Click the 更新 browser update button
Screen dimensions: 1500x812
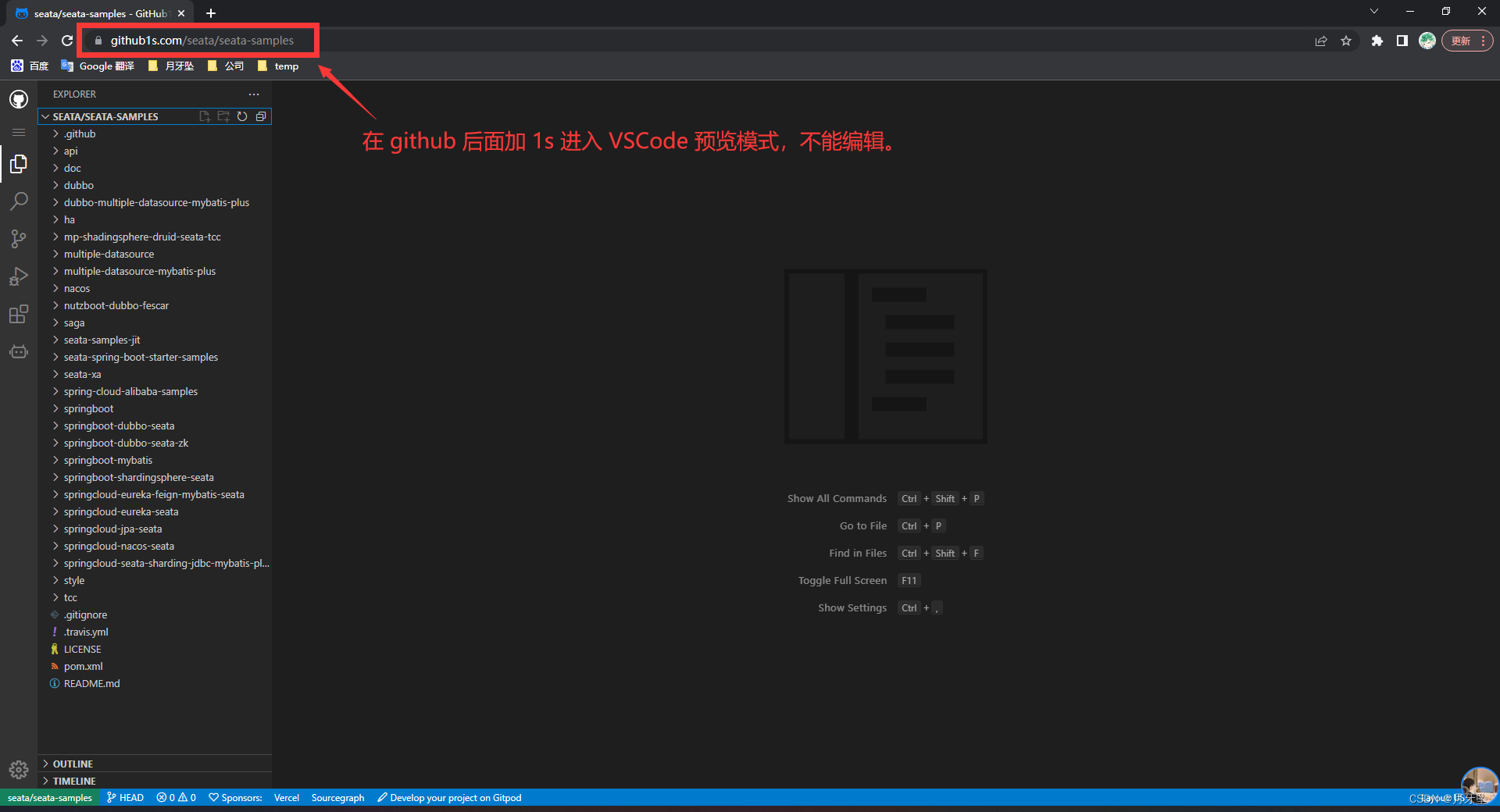(x=1468, y=41)
